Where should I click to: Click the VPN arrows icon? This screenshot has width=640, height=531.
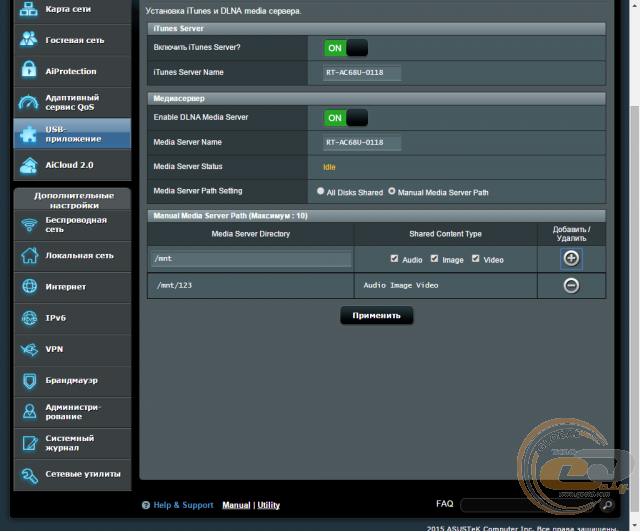pyautogui.click(x=29, y=349)
